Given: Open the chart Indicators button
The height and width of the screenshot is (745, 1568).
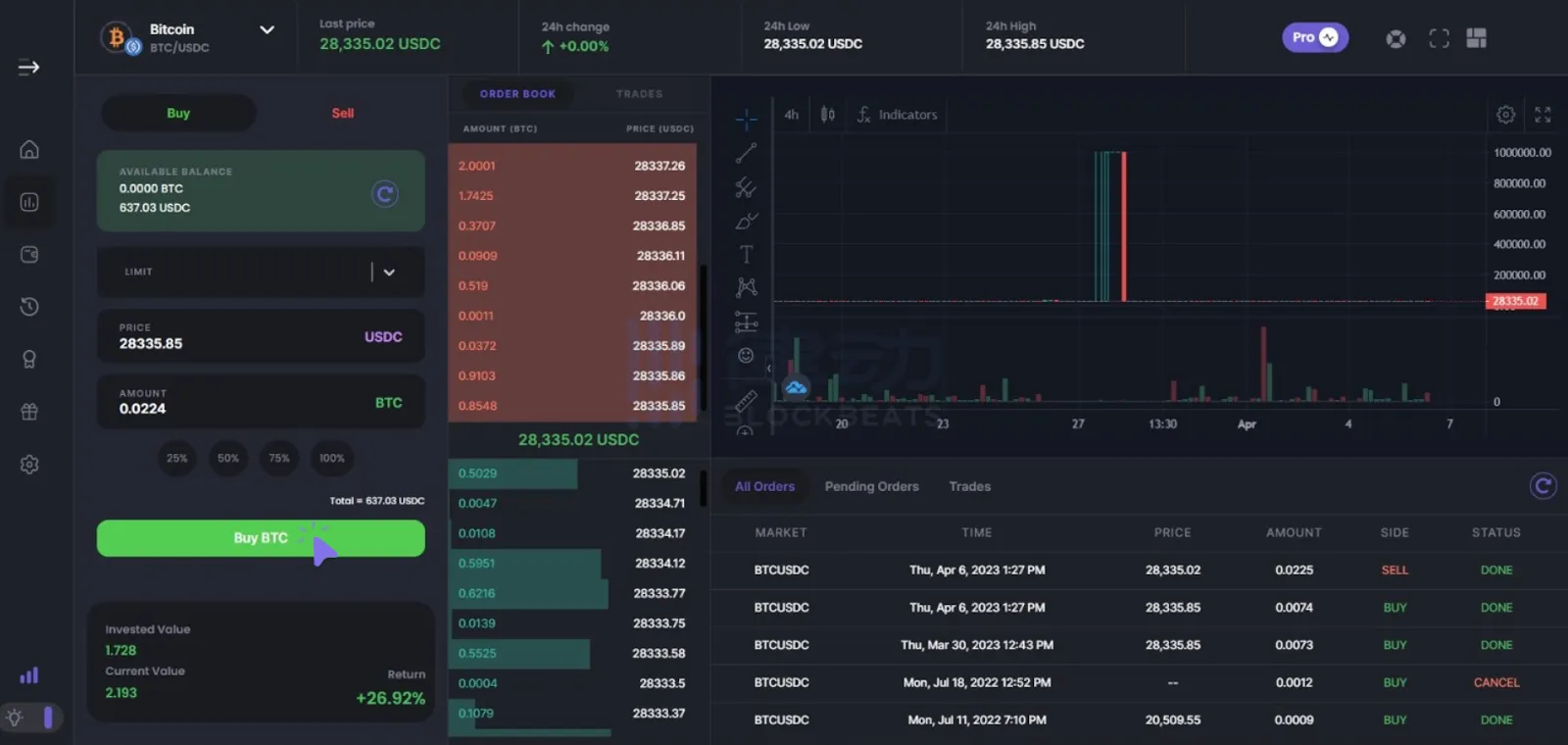Looking at the screenshot, I should (x=897, y=115).
